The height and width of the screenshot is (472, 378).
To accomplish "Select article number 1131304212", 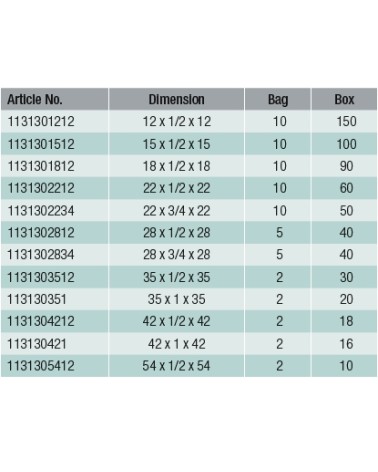I will 41,321.
